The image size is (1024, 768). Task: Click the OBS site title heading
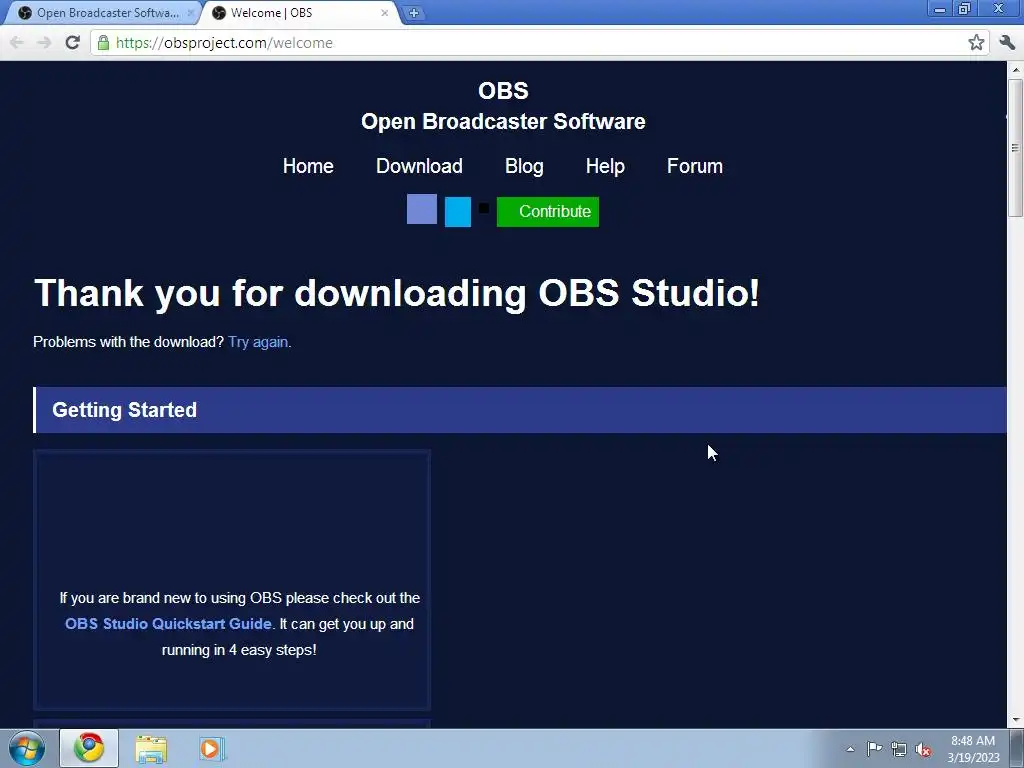point(503,91)
